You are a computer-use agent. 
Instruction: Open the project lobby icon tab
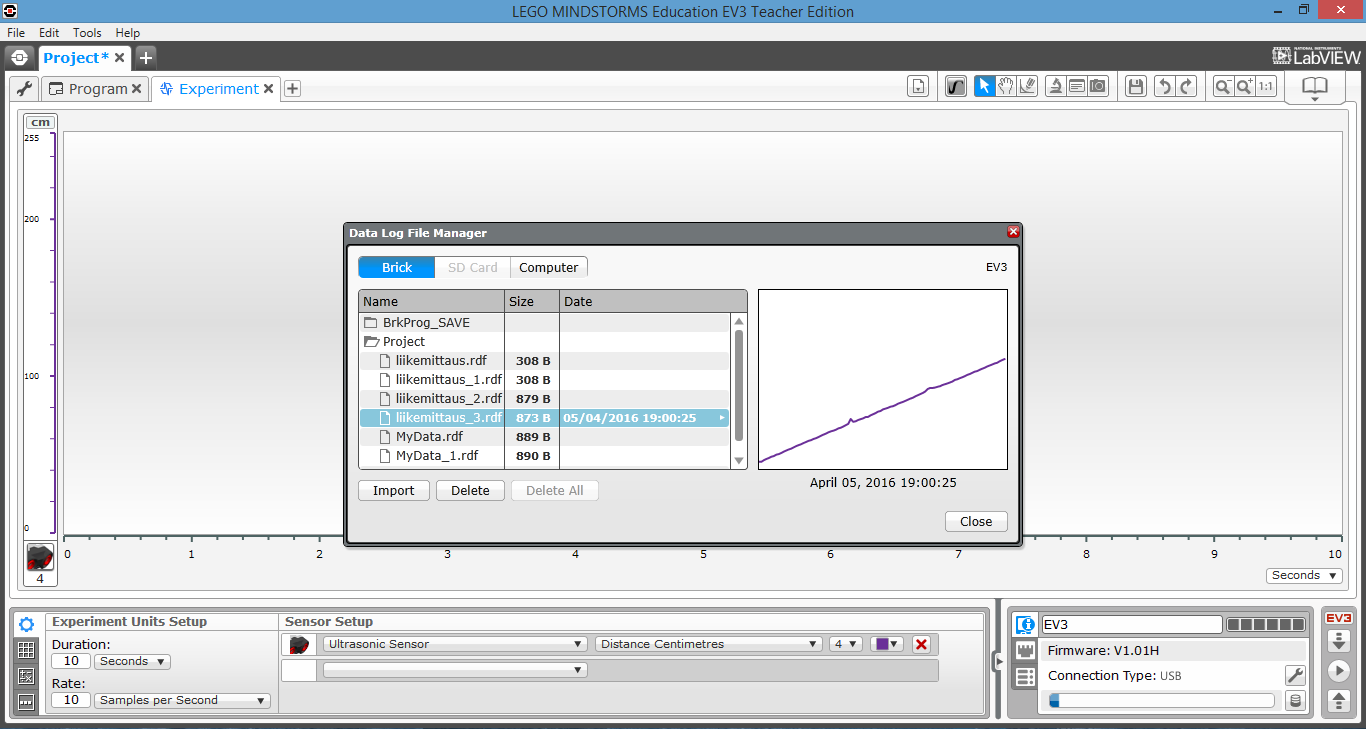[x=19, y=57]
